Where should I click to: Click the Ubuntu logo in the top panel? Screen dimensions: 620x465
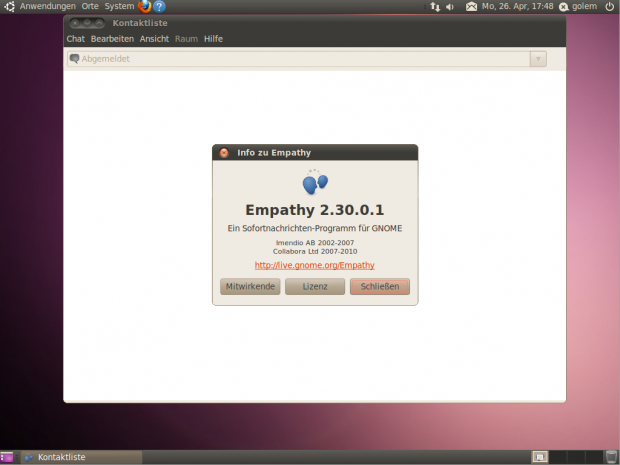[x=9, y=6]
